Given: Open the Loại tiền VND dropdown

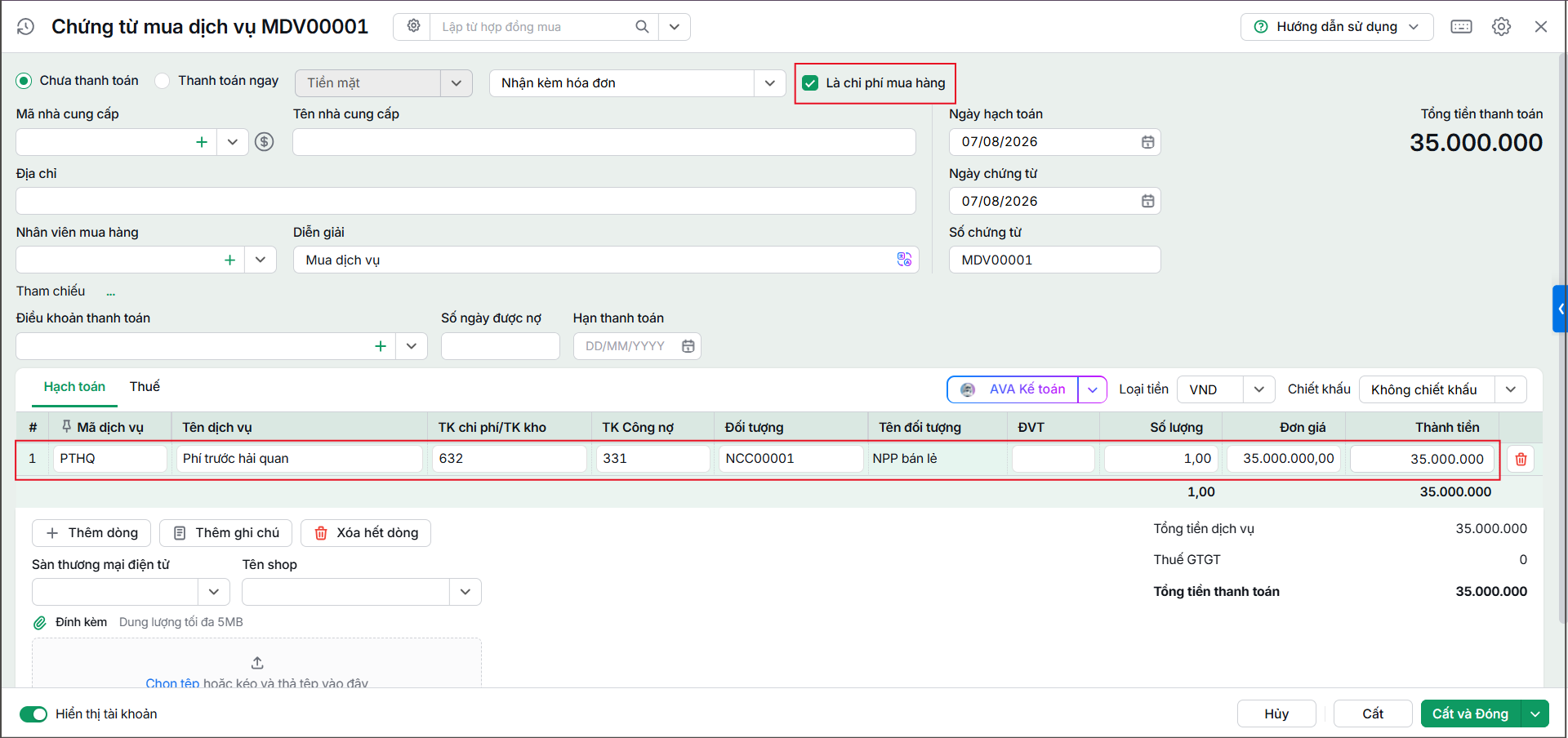Looking at the screenshot, I should coord(1258,389).
